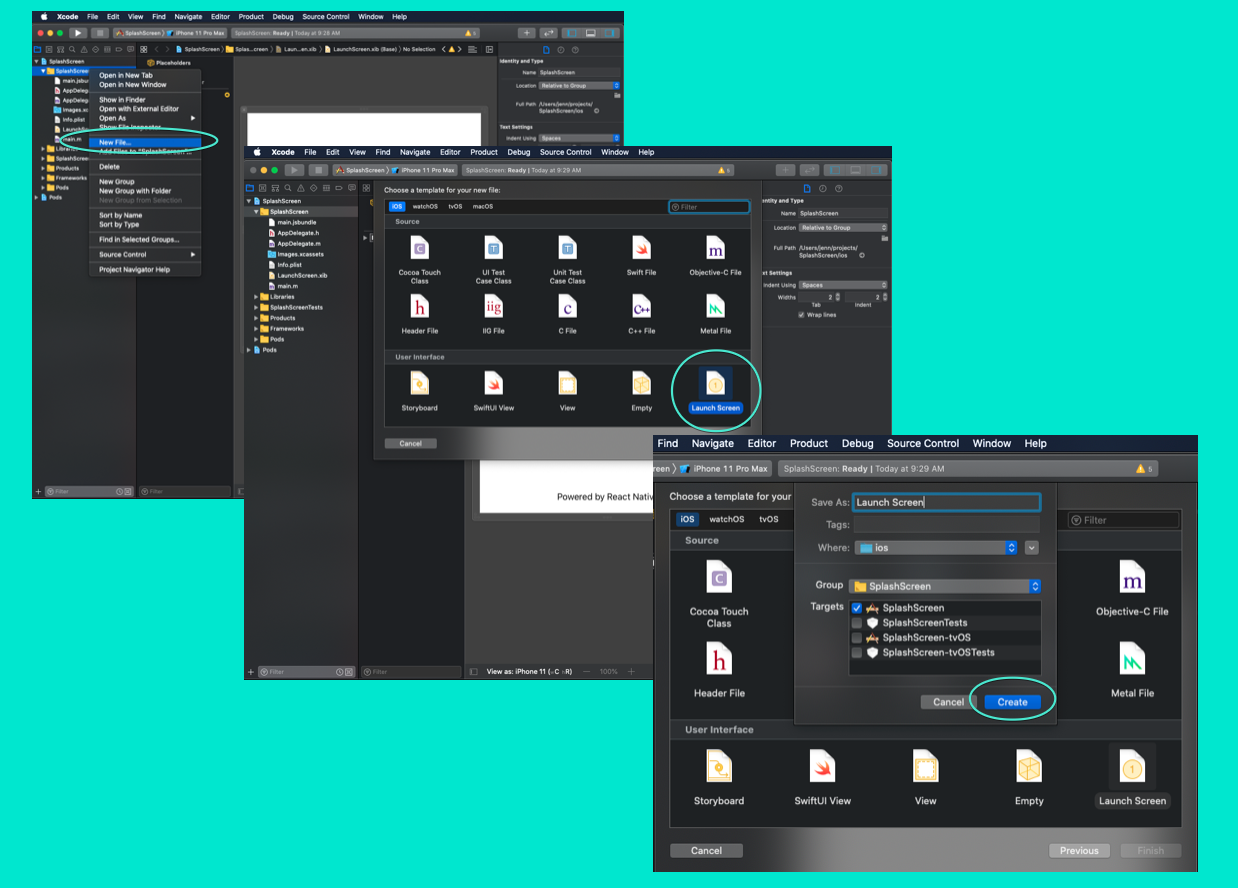Check SplashScreen-tvOSTests target checkbox
This screenshot has height=888, width=1238.
tap(856, 652)
